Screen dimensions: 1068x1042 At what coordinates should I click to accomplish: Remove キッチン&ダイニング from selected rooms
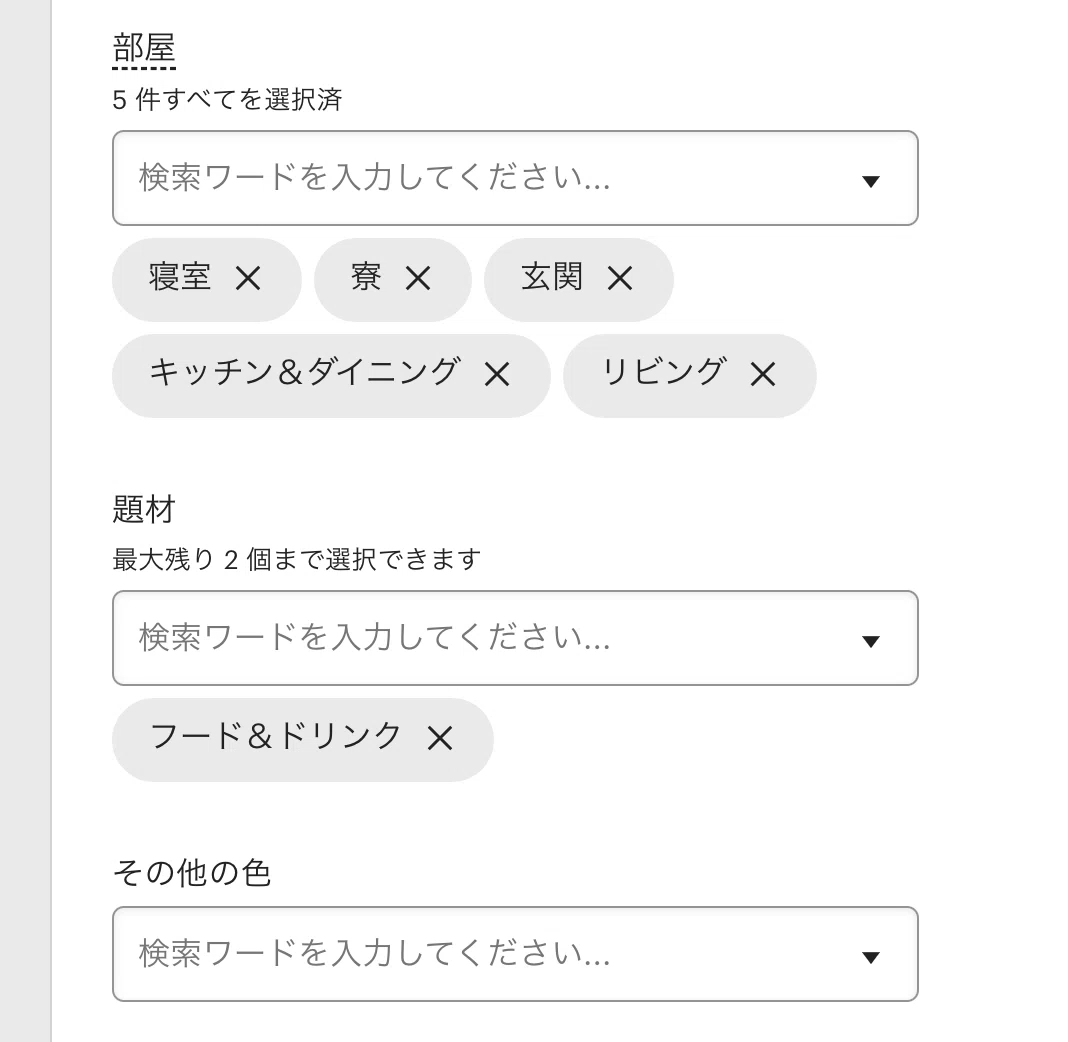click(x=497, y=375)
